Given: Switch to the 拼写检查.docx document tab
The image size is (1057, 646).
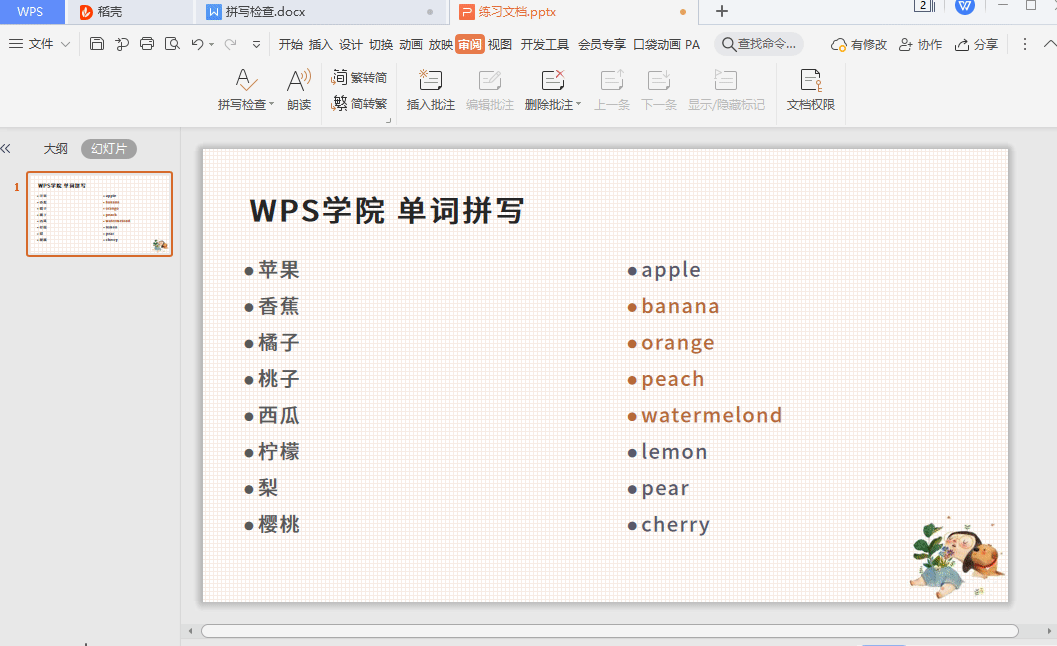Looking at the screenshot, I should pyautogui.click(x=265, y=12).
